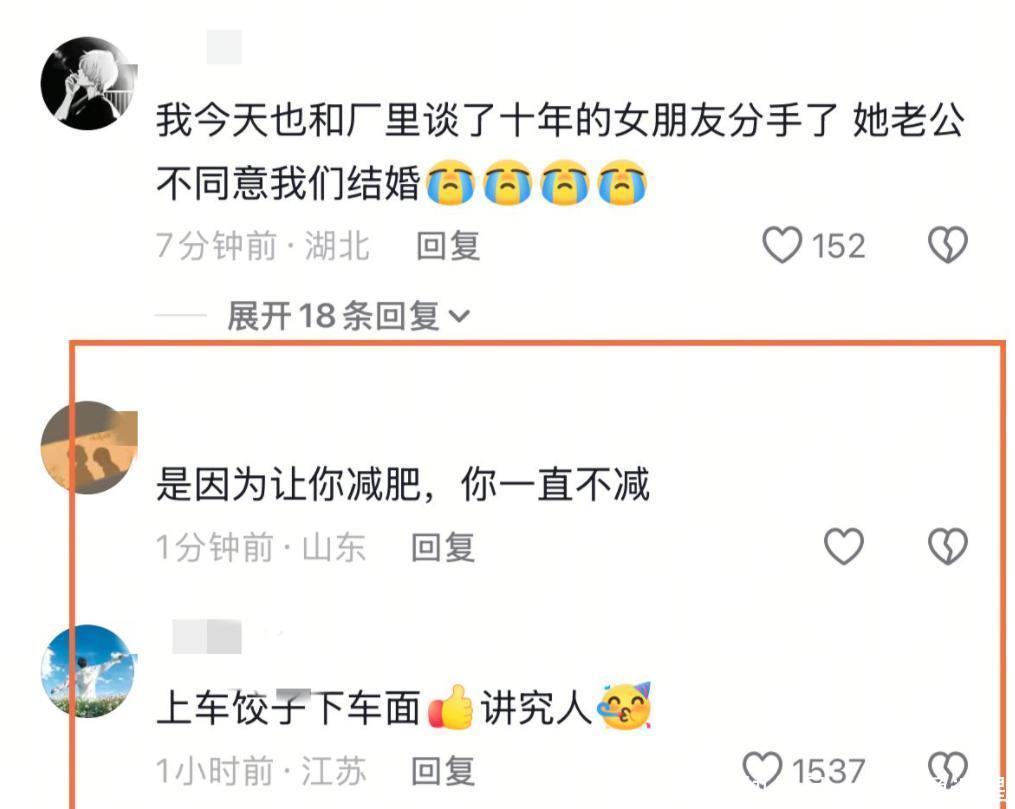Click the chevron next to 展开18条回复
Image resolution: width=1015 pixels, height=809 pixels.
[x=460, y=316]
